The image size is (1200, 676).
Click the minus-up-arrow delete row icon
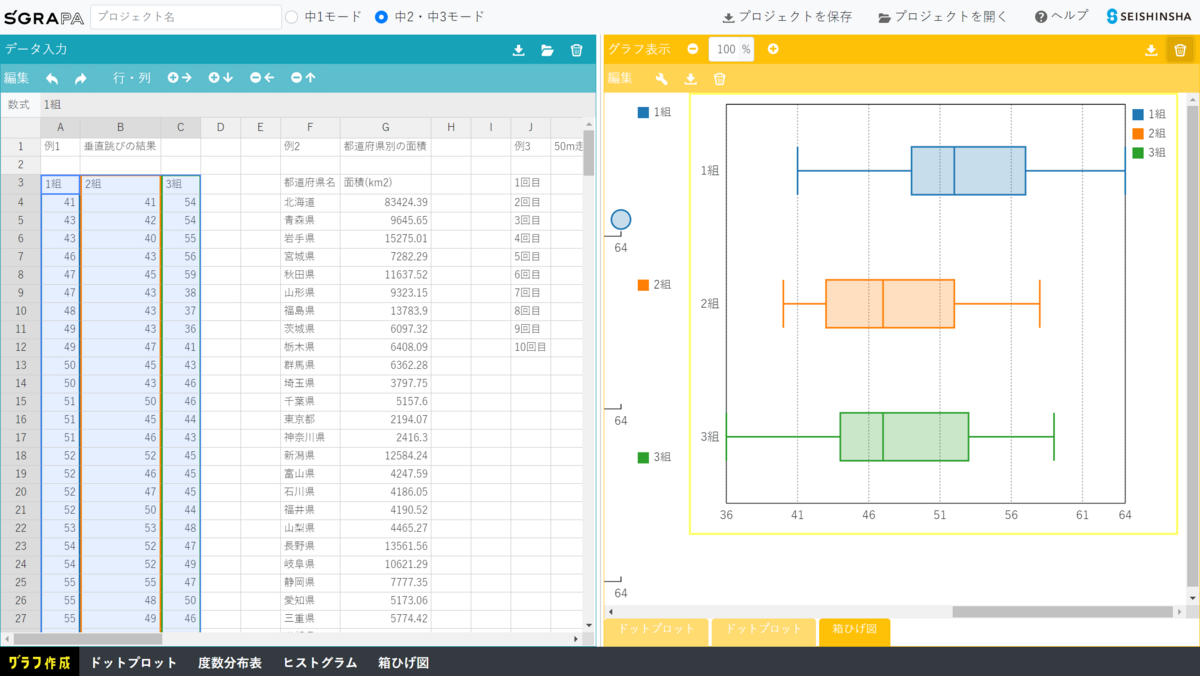click(x=303, y=78)
